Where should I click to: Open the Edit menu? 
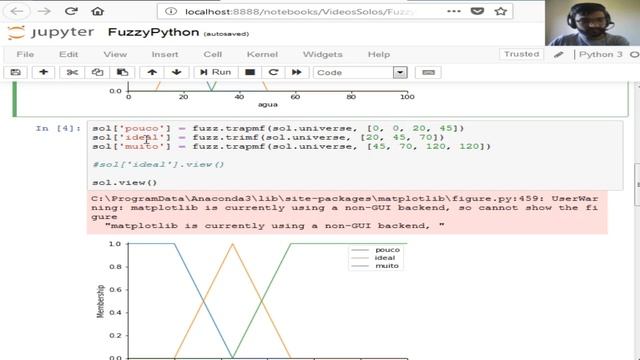pyautogui.click(x=68, y=54)
